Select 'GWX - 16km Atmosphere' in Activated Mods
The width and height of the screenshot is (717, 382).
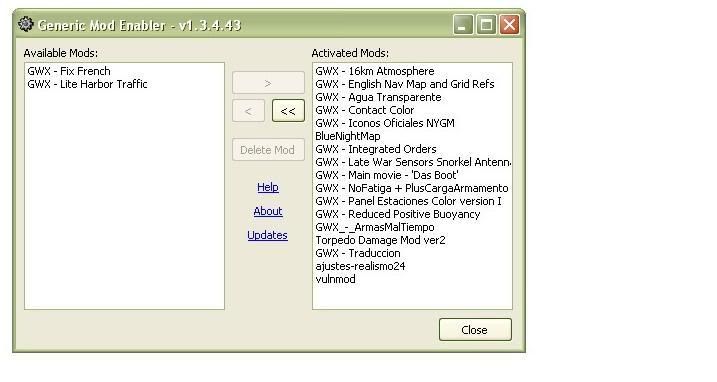375,71
